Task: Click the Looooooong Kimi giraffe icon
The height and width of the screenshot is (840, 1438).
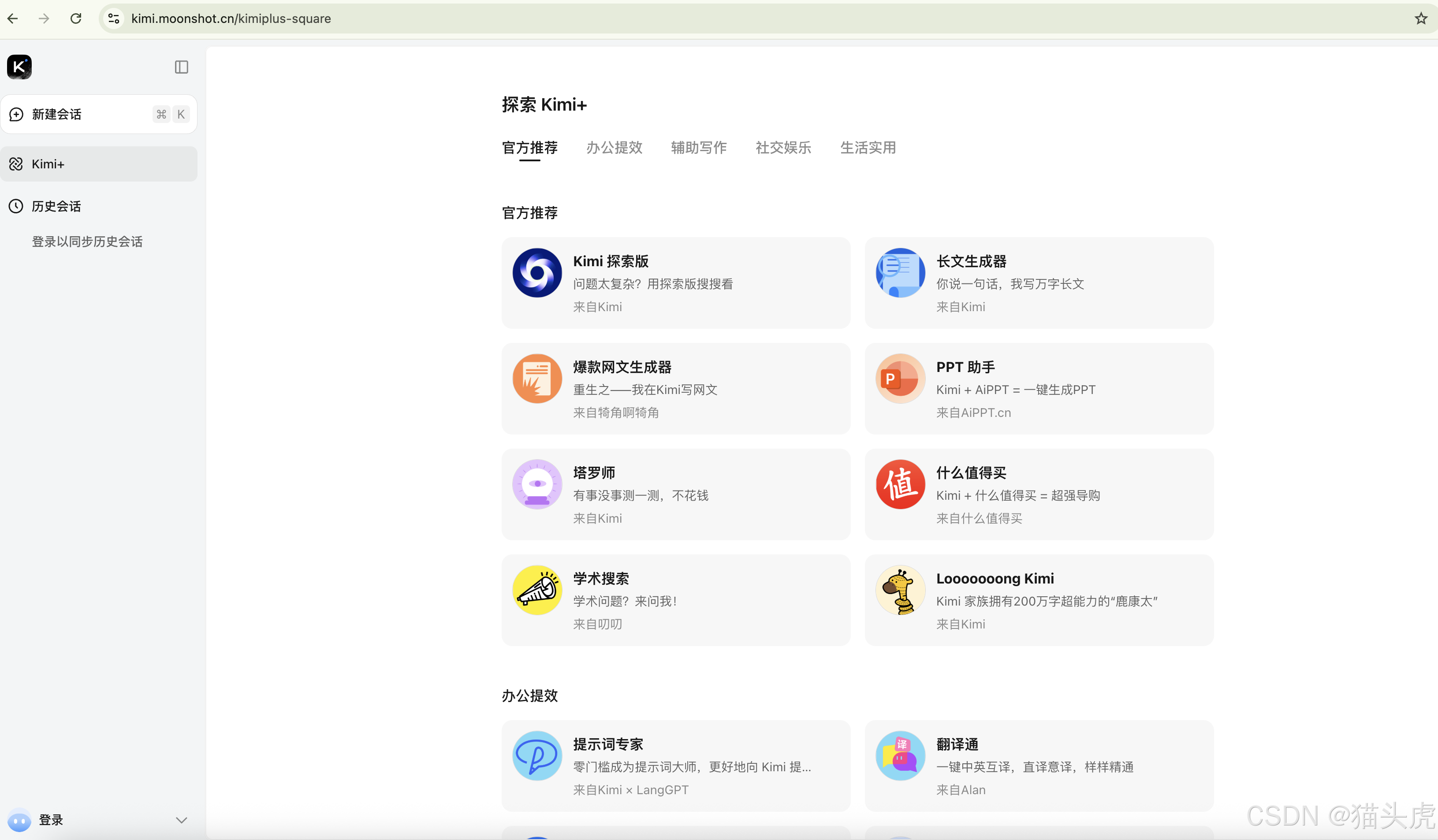Action: [900, 590]
